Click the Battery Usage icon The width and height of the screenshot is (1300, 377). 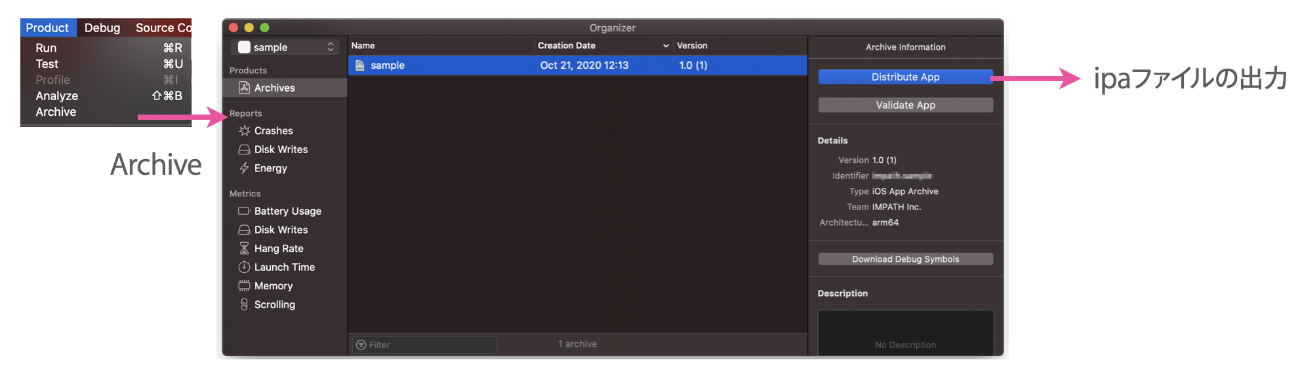coord(244,211)
